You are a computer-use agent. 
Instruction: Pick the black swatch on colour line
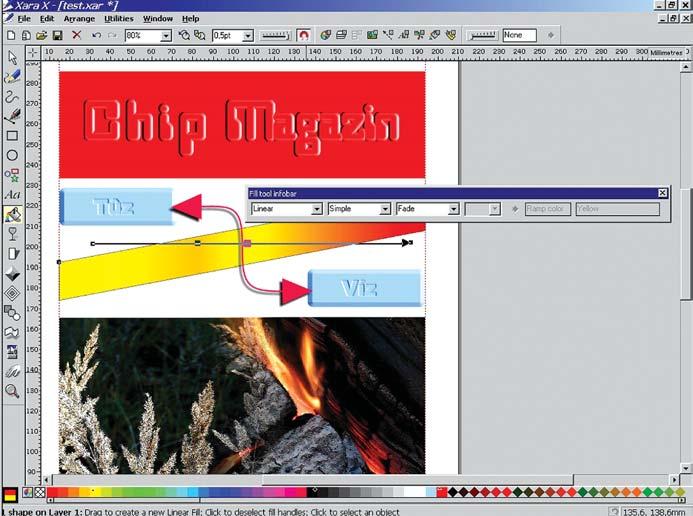[x=312, y=492]
